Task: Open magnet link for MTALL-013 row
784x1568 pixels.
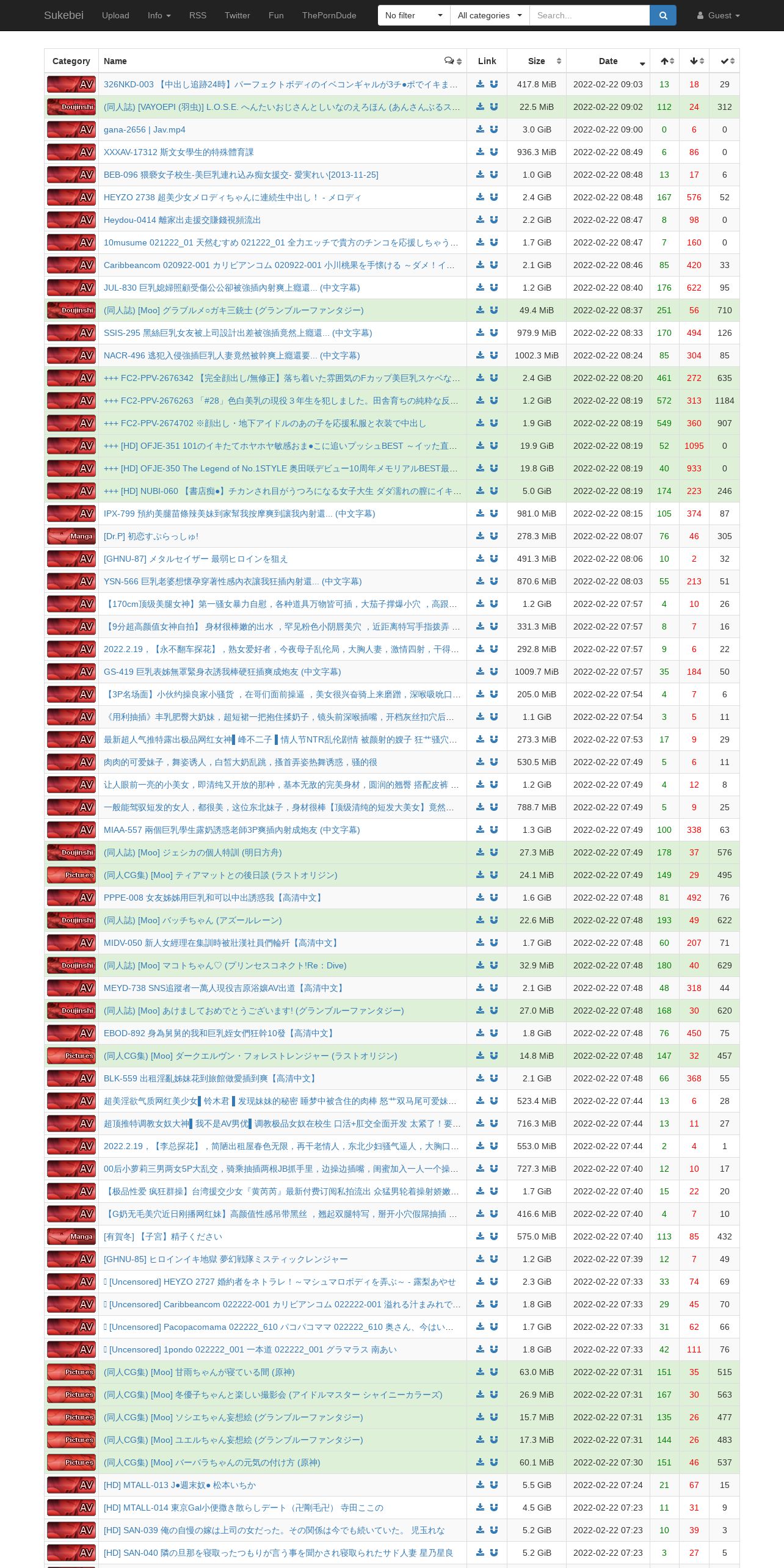Action: click(x=494, y=1485)
